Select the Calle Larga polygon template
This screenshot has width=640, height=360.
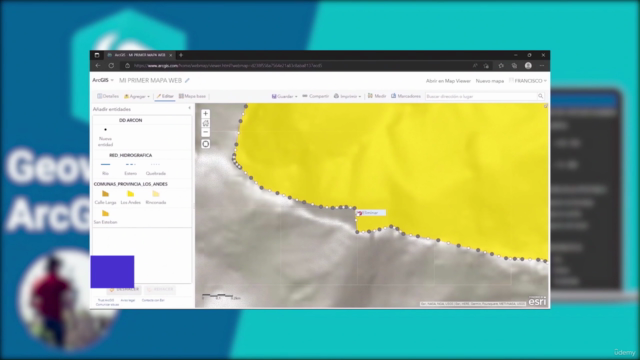(x=105, y=197)
